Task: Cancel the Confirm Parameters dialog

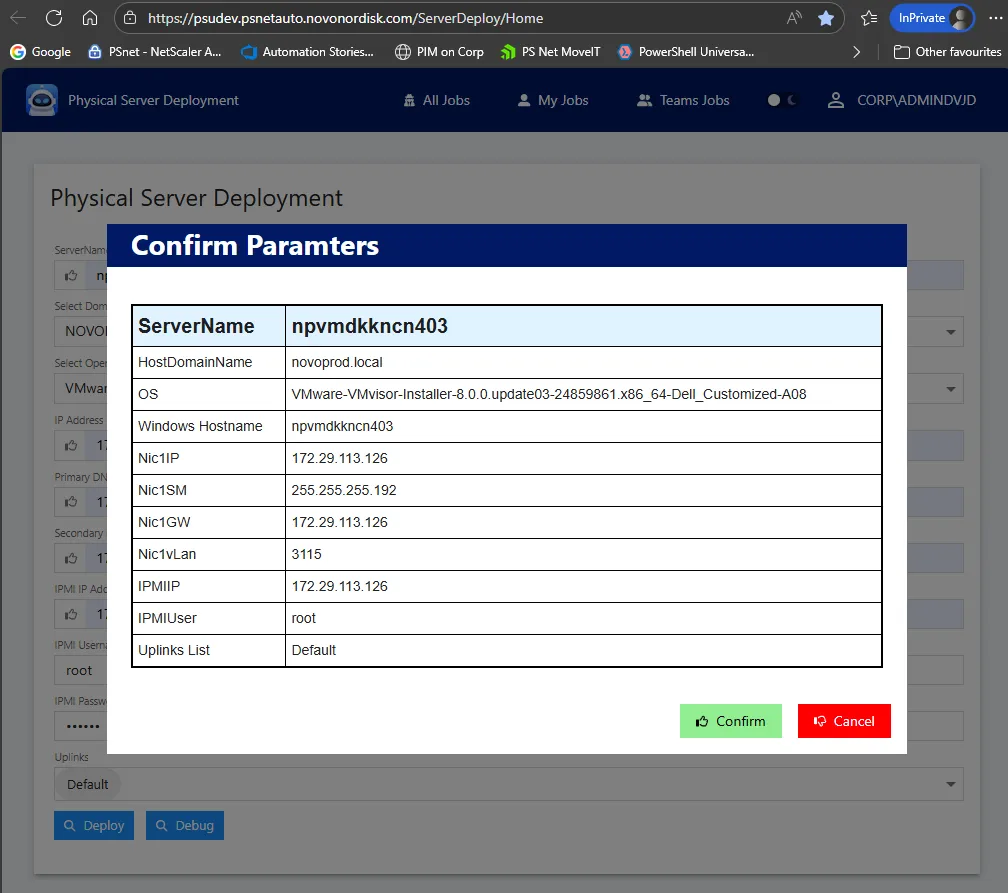Action: (844, 721)
